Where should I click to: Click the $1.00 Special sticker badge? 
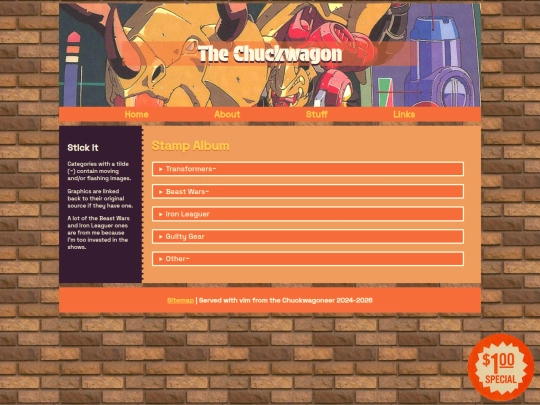[501, 368]
